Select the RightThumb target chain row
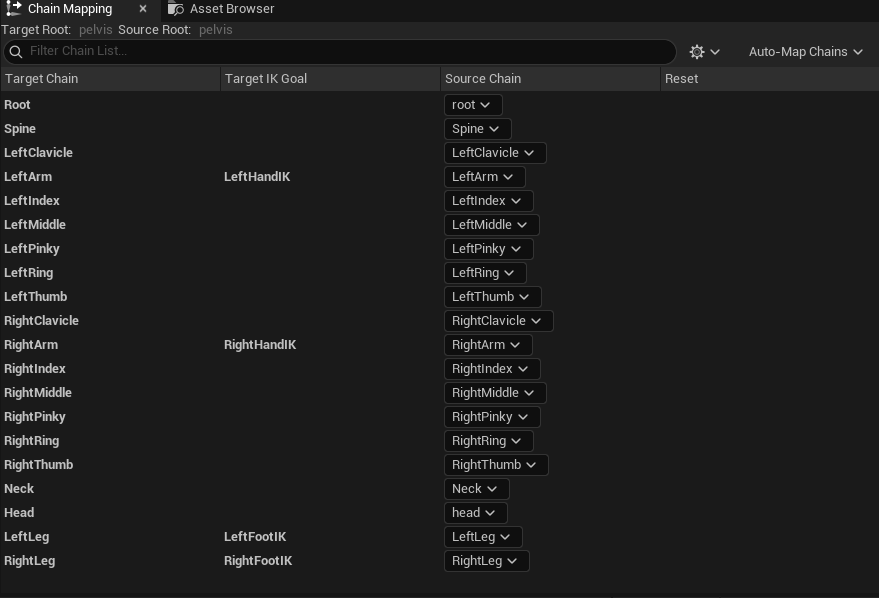This screenshot has height=598, width=879. point(39,465)
